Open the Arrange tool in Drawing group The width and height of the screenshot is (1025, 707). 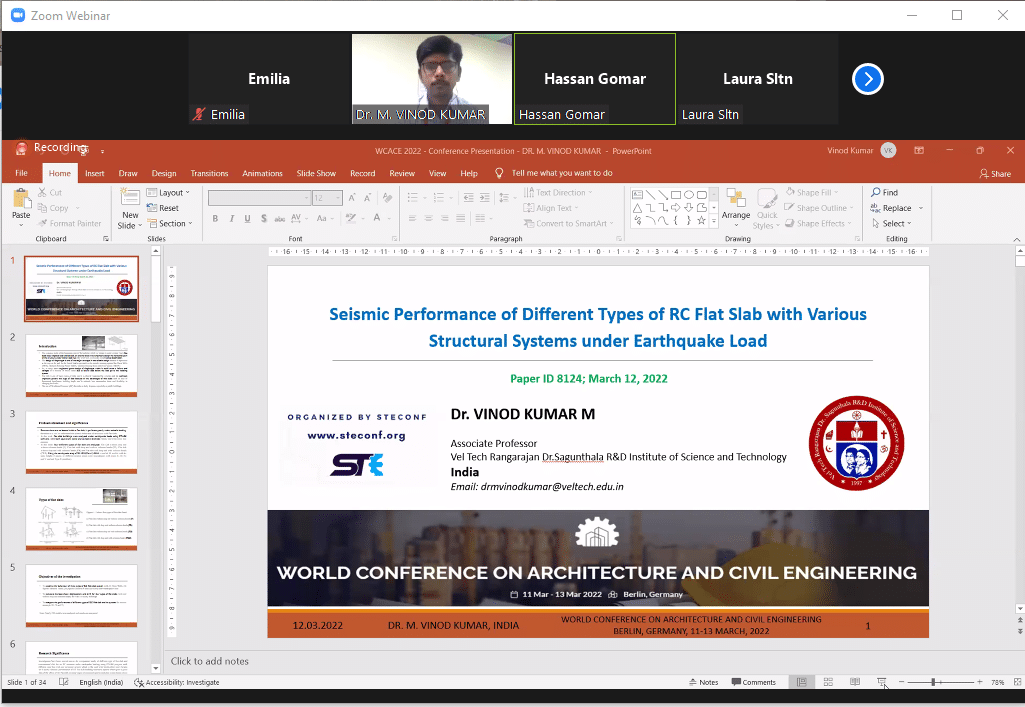736,203
